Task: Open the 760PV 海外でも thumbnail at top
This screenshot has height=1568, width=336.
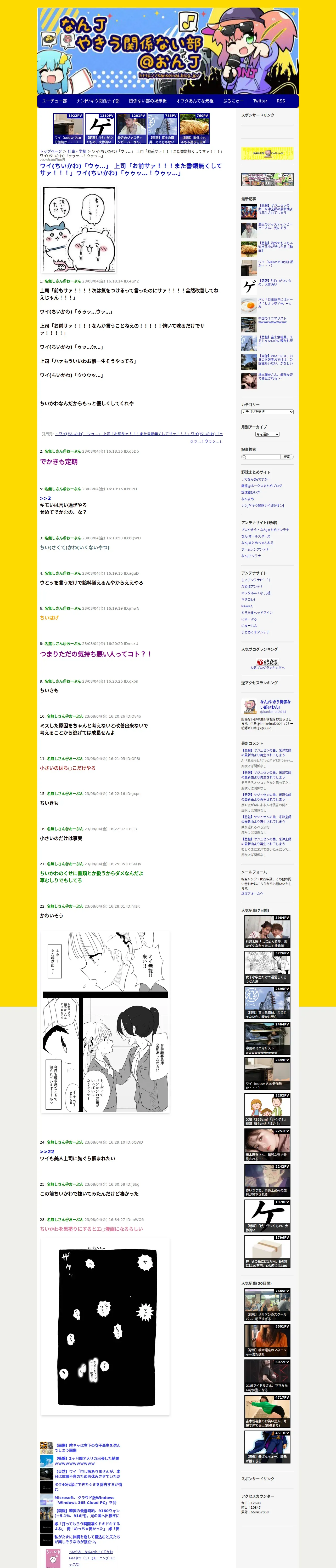Action: point(194,128)
